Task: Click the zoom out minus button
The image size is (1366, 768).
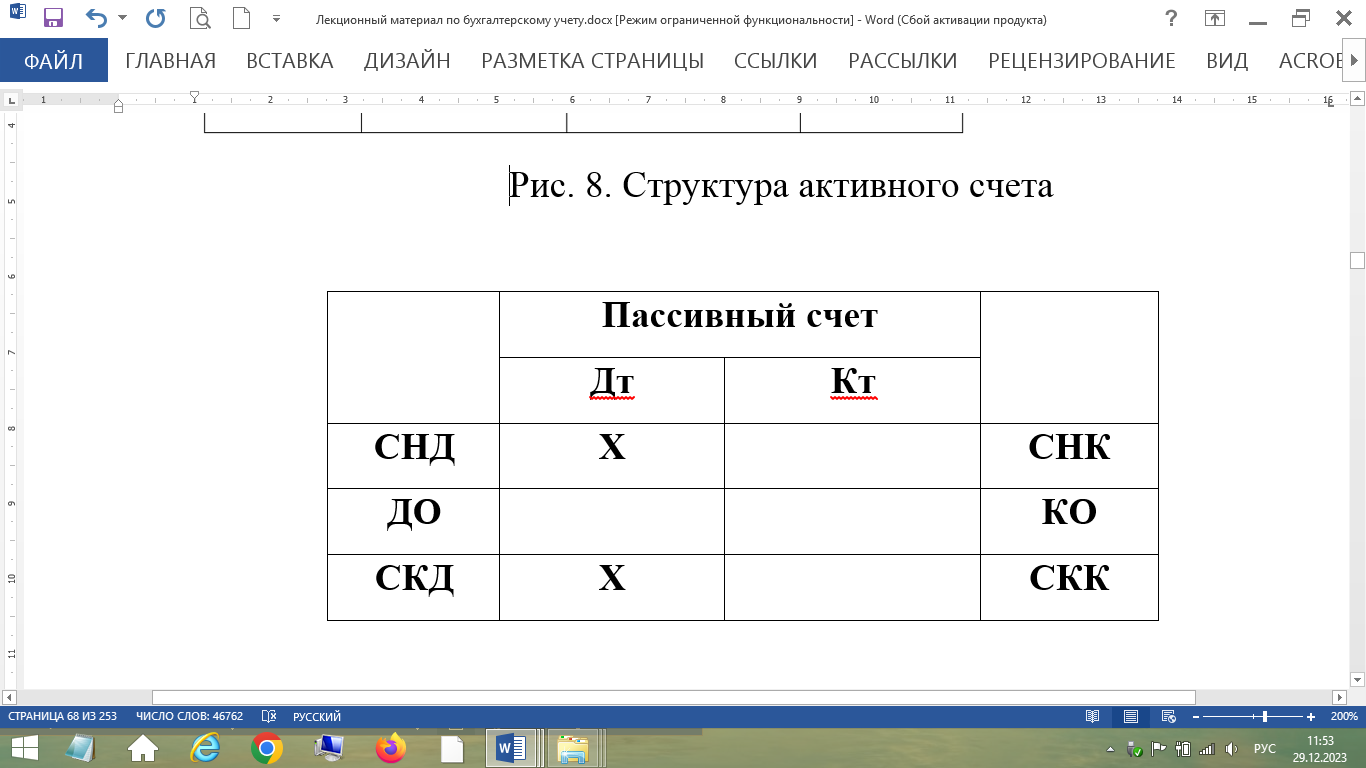Action: (x=1194, y=717)
